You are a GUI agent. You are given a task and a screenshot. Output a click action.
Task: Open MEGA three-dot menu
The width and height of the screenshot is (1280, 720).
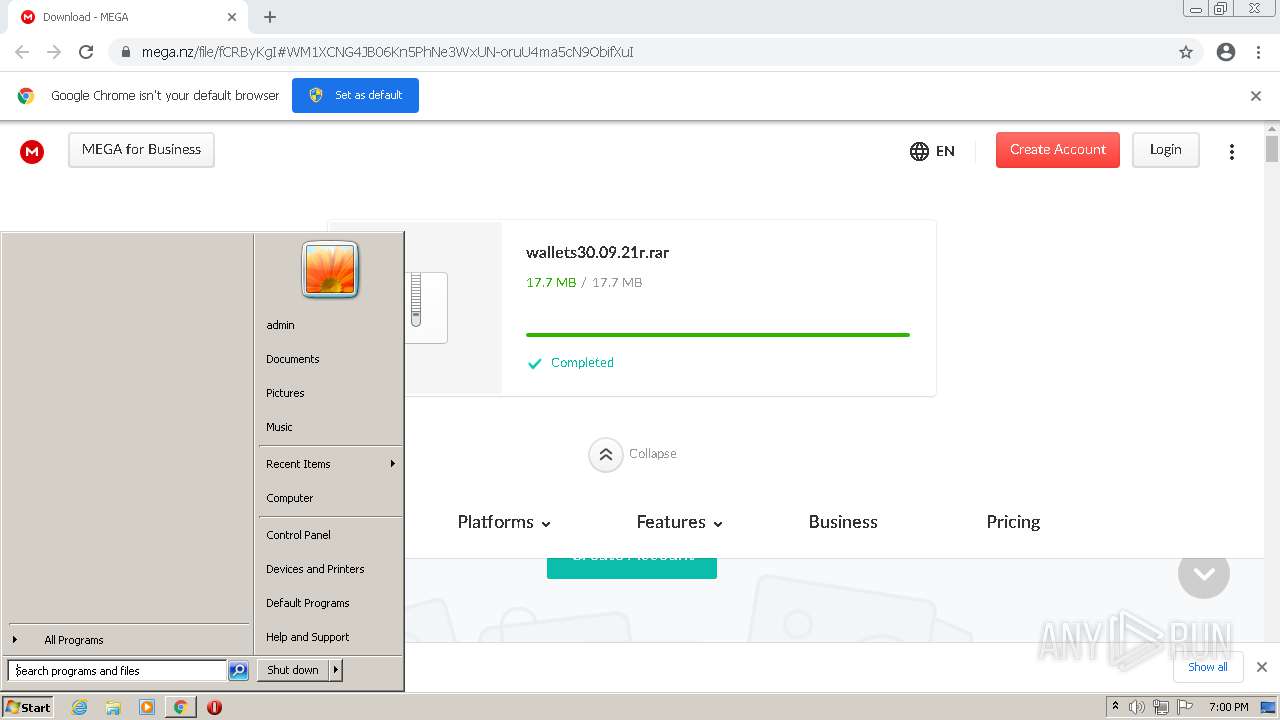[x=1232, y=151]
